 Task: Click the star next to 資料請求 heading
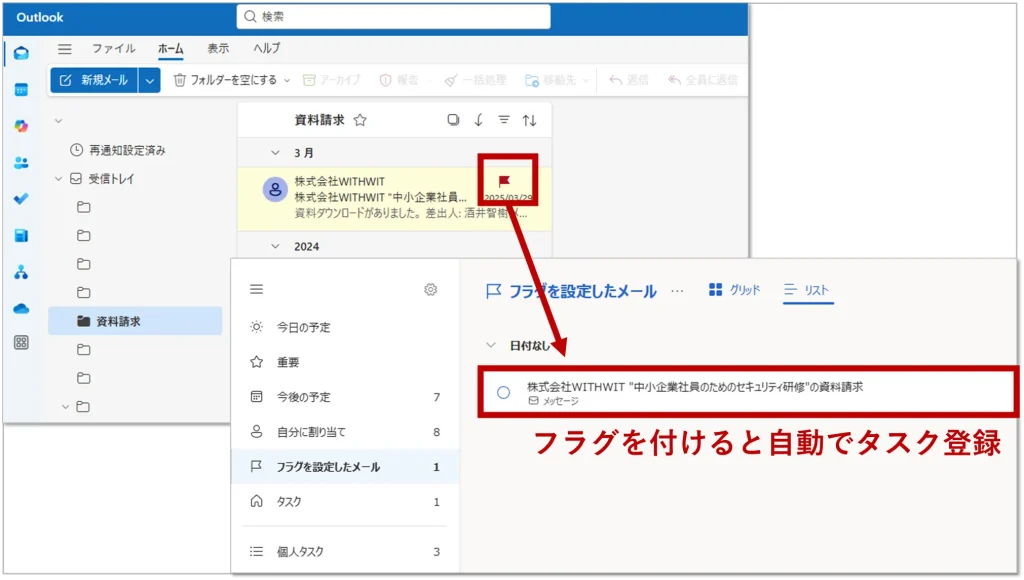click(x=360, y=120)
